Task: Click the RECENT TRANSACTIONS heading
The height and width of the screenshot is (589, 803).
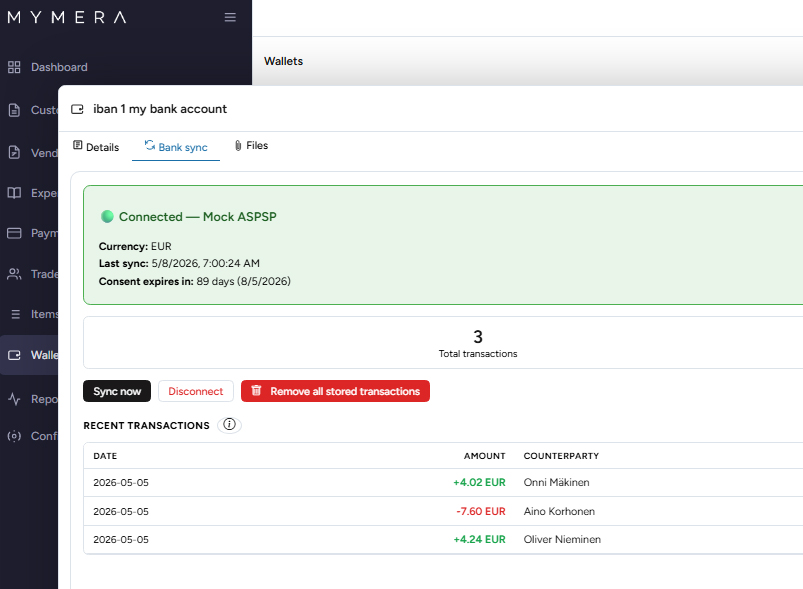Action: (146, 426)
